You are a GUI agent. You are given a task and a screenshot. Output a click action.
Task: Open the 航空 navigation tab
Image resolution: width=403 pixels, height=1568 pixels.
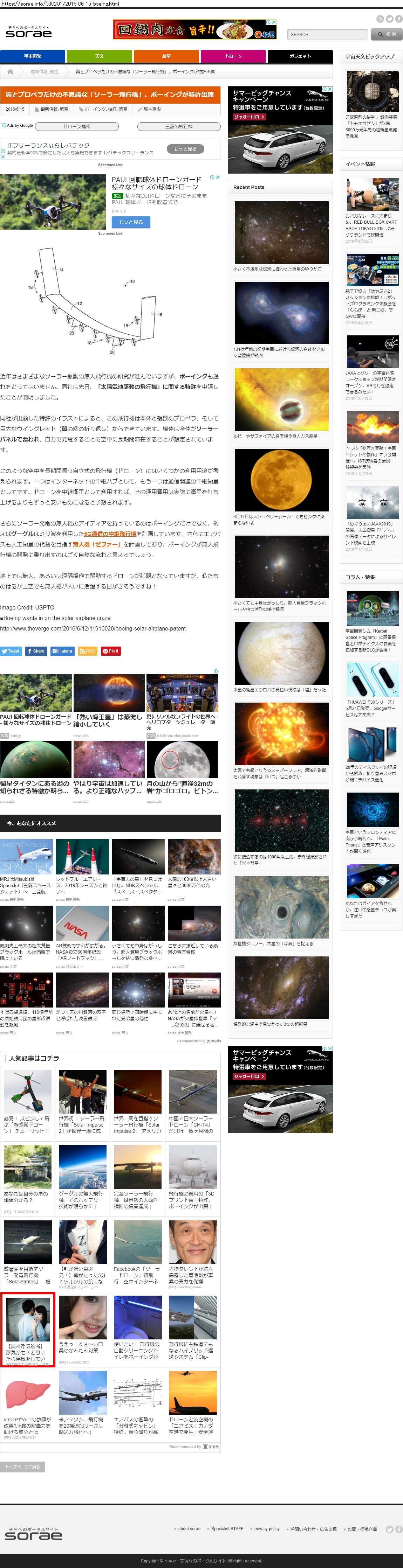[x=166, y=56]
